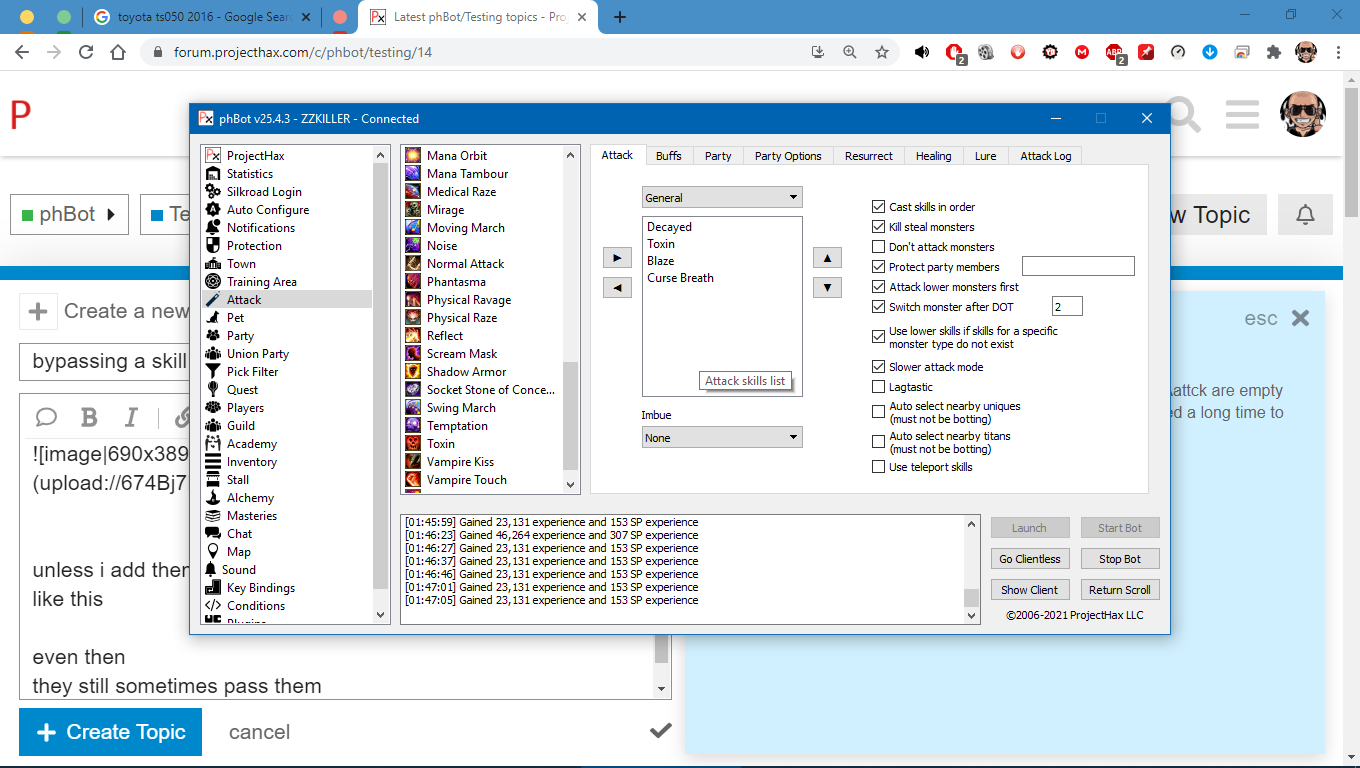Click the Alchemy flask icon
This screenshot has height=768, width=1360.
pyautogui.click(x=212, y=498)
